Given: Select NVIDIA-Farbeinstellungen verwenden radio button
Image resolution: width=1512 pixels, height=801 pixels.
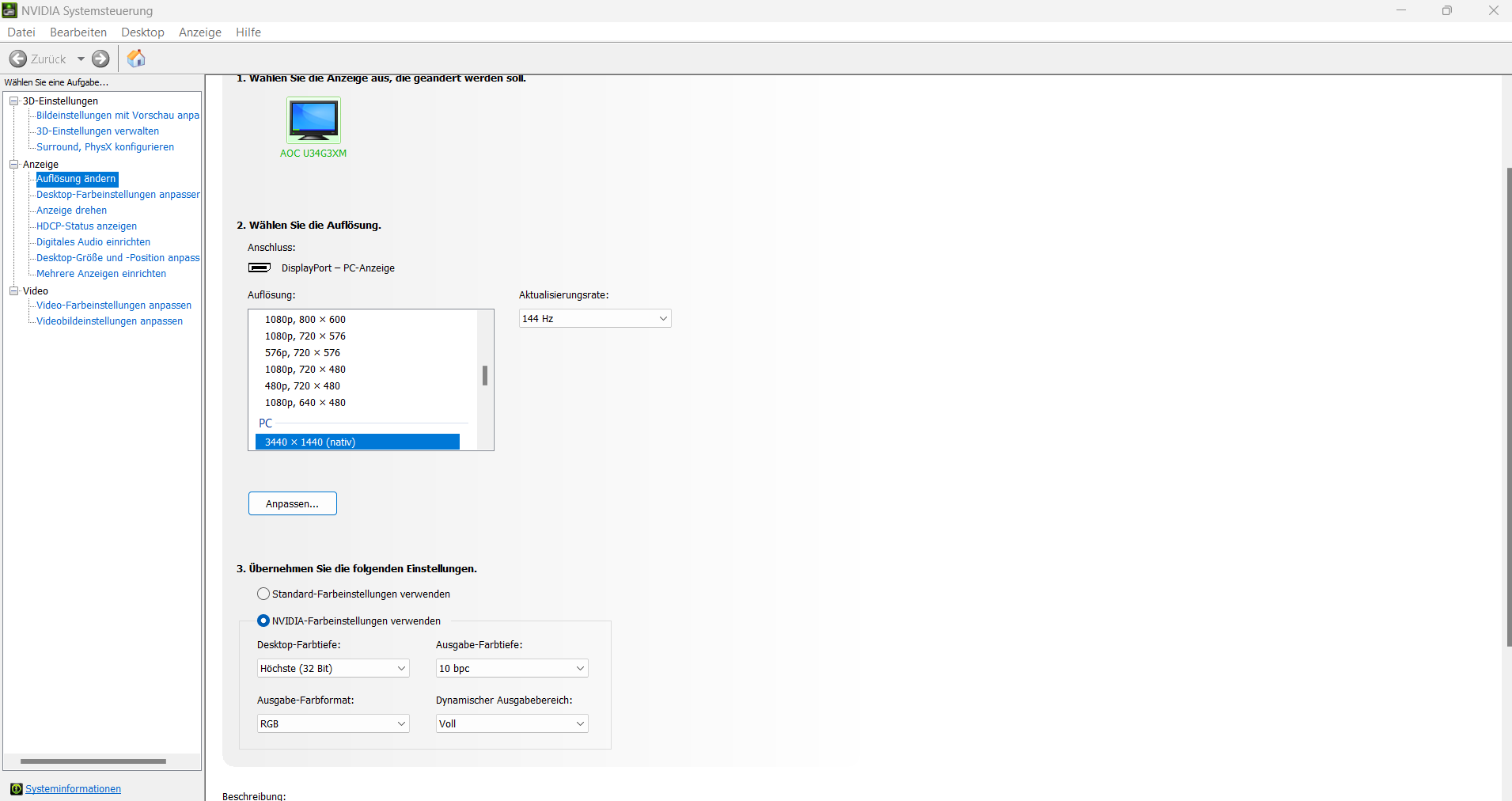Looking at the screenshot, I should pos(263,621).
